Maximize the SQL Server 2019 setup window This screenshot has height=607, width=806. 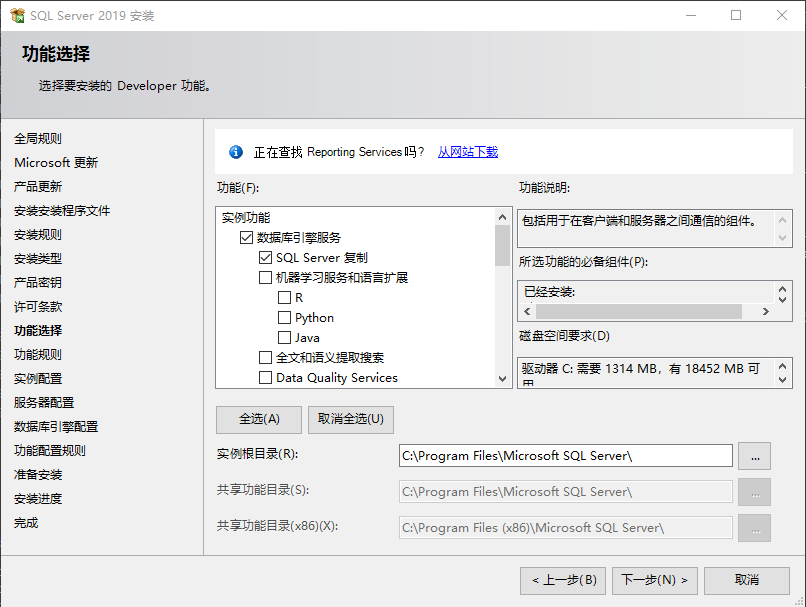[736, 15]
